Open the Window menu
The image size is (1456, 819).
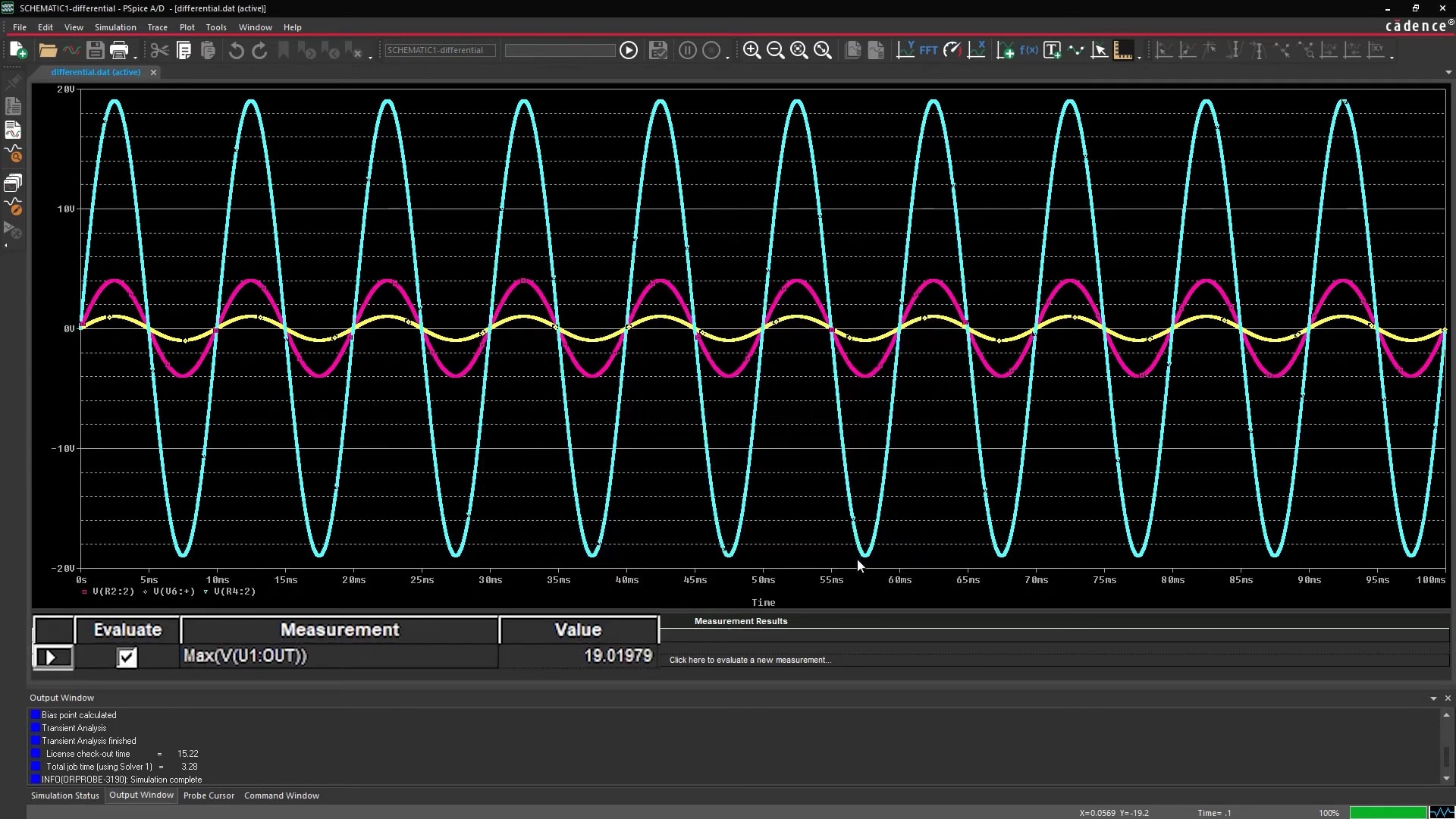(256, 27)
